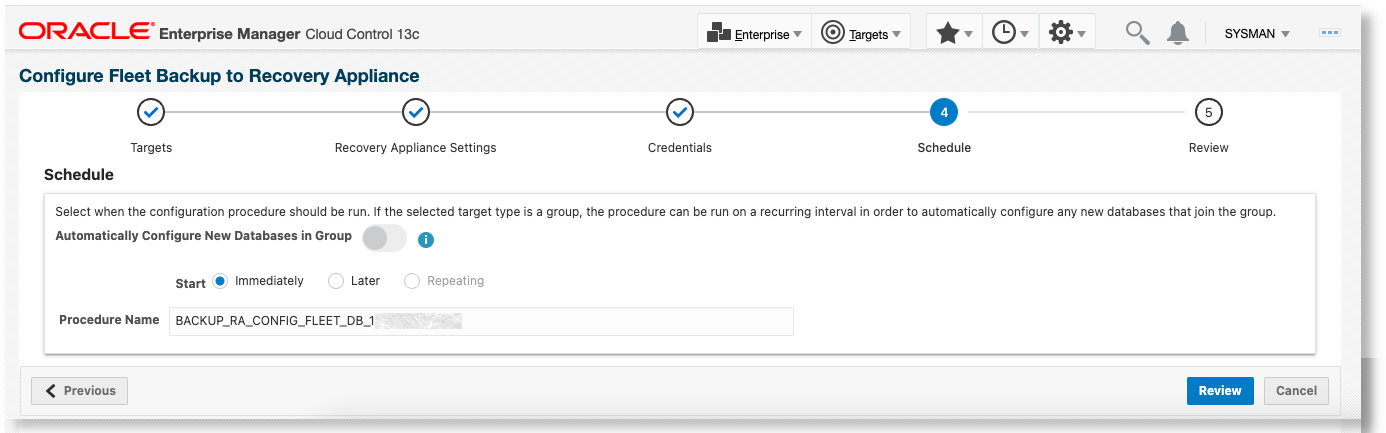1386x433 pixels.
Task: Select the Immediately start option
Action: point(221,281)
